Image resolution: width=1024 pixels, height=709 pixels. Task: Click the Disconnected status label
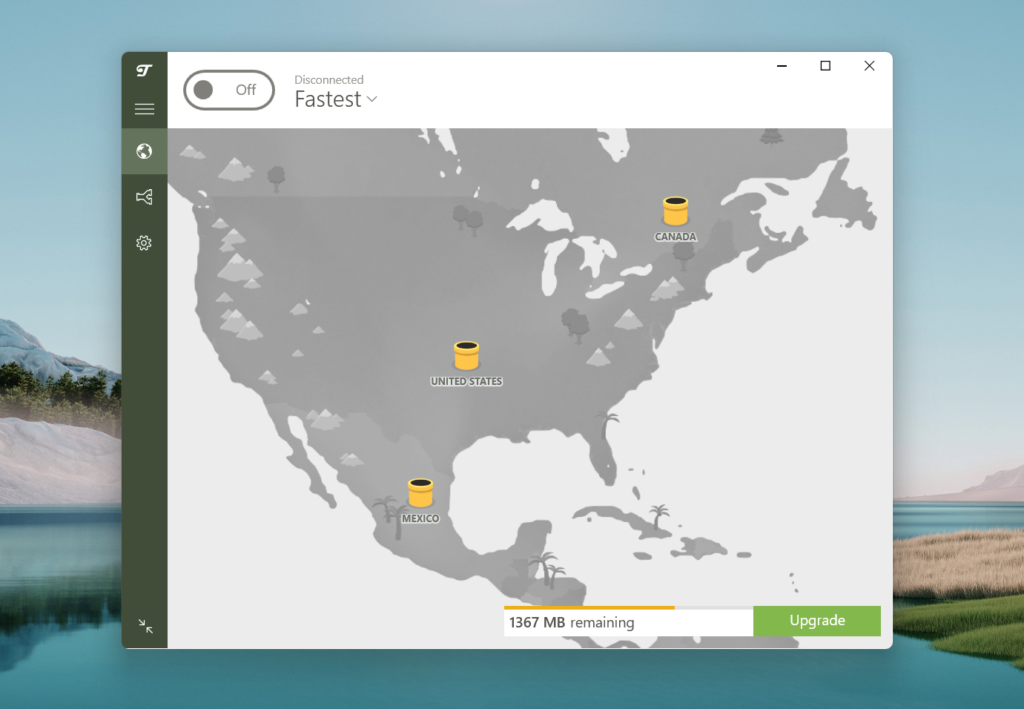(330, 79)
